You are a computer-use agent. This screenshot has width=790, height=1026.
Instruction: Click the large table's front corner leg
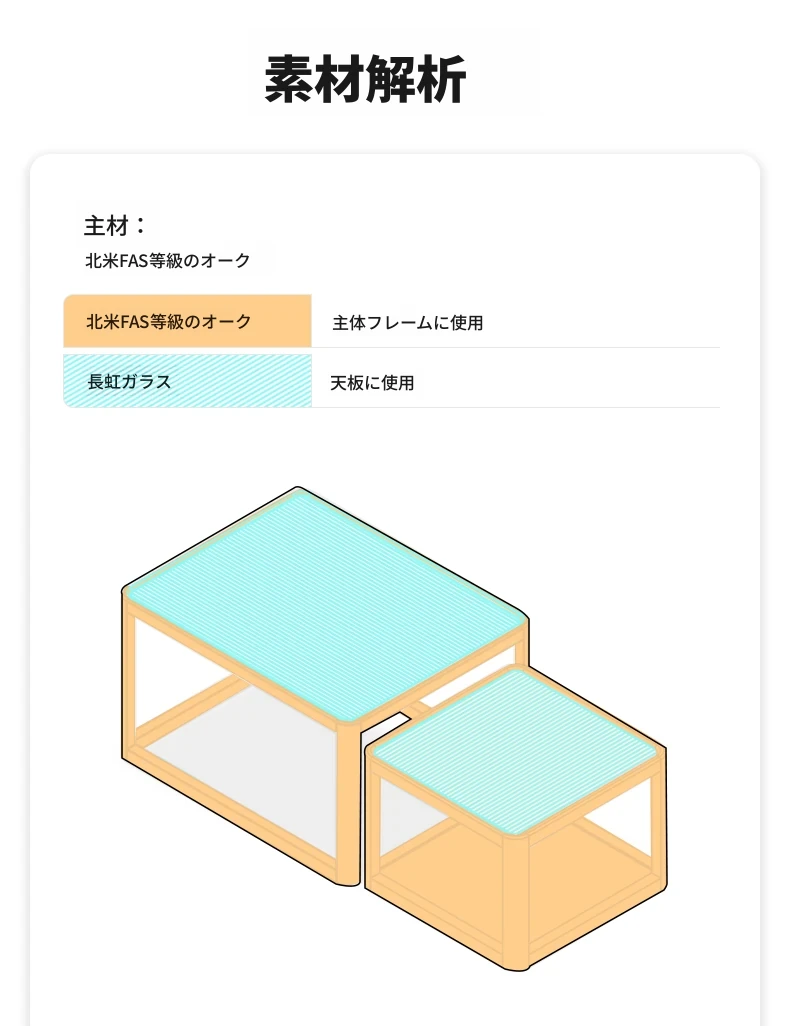click(348, 805)
